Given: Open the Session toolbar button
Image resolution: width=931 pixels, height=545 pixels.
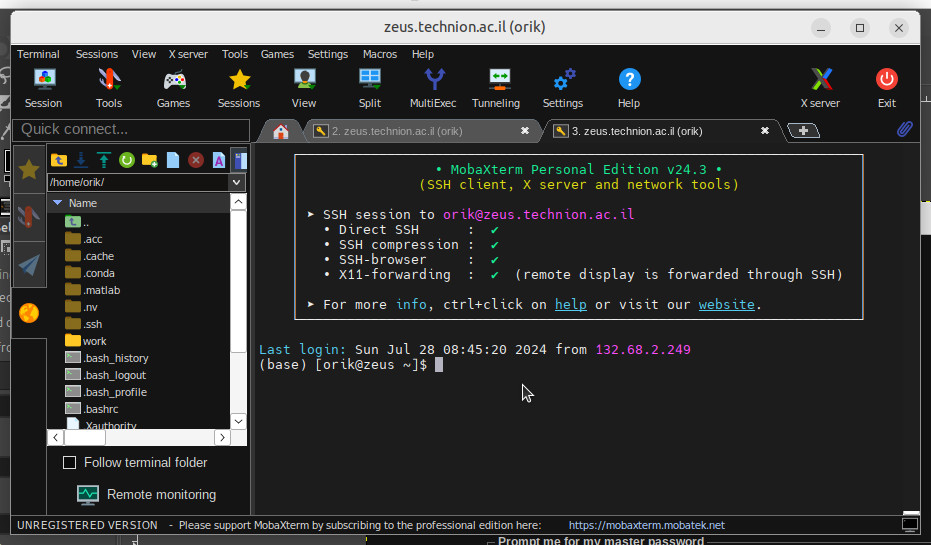Looking at the screenshot, I should [44, 87].
